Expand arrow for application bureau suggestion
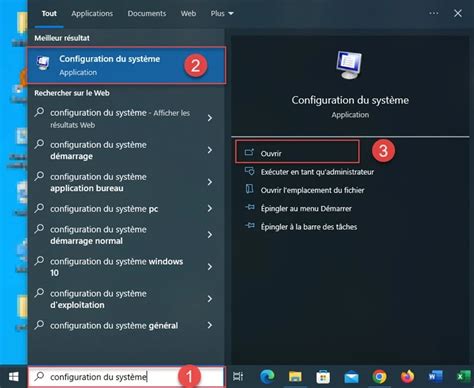Screen dimensions: 474x388 (210, 182)
